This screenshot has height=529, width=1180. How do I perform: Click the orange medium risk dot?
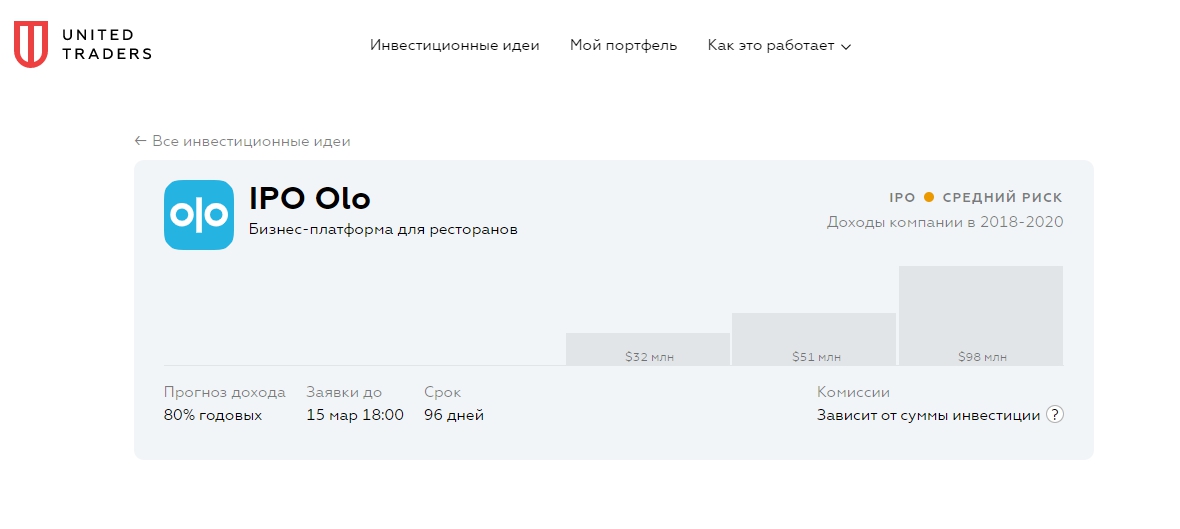click(x=929, y=197)
